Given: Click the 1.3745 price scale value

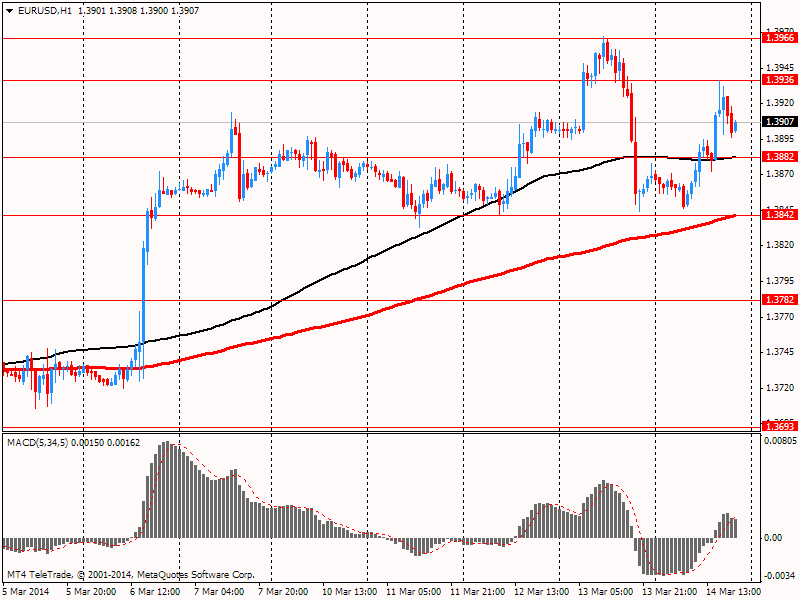Looking at the screenshot, I should click(x=781, y=352).
